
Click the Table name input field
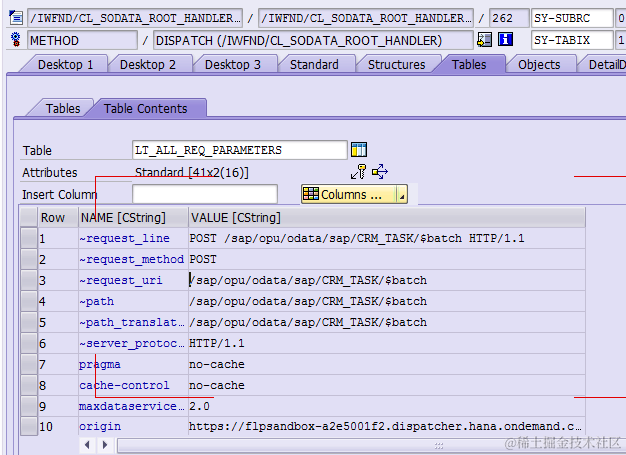[240, 150]
